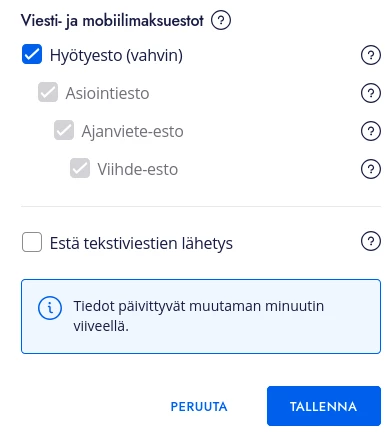Open help for Viesti- ja mobiilimaksuestot heading
389x438 pixels.
221,20
